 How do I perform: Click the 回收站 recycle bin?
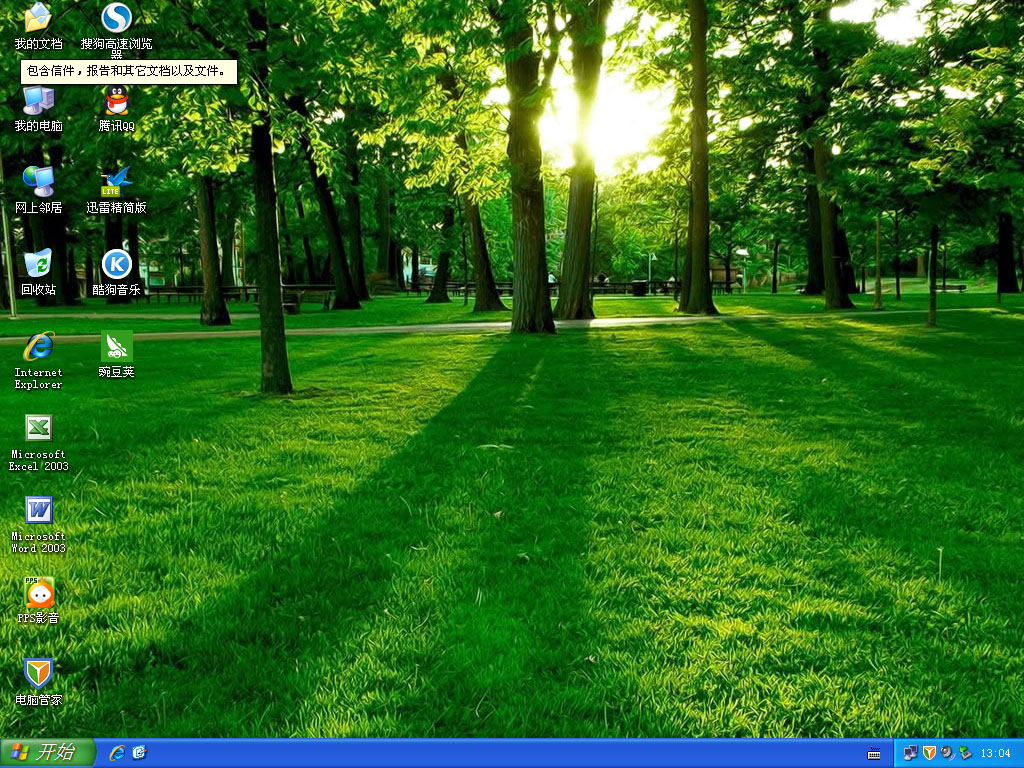(x=38, y=265)
